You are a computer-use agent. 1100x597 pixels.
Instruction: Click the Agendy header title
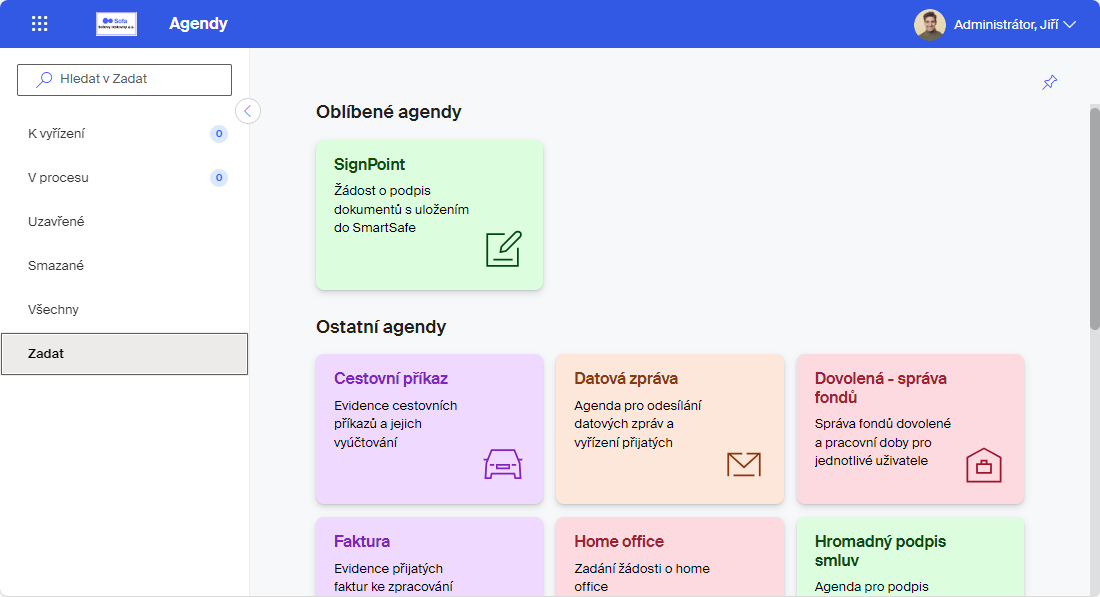(x=199, y=24)
